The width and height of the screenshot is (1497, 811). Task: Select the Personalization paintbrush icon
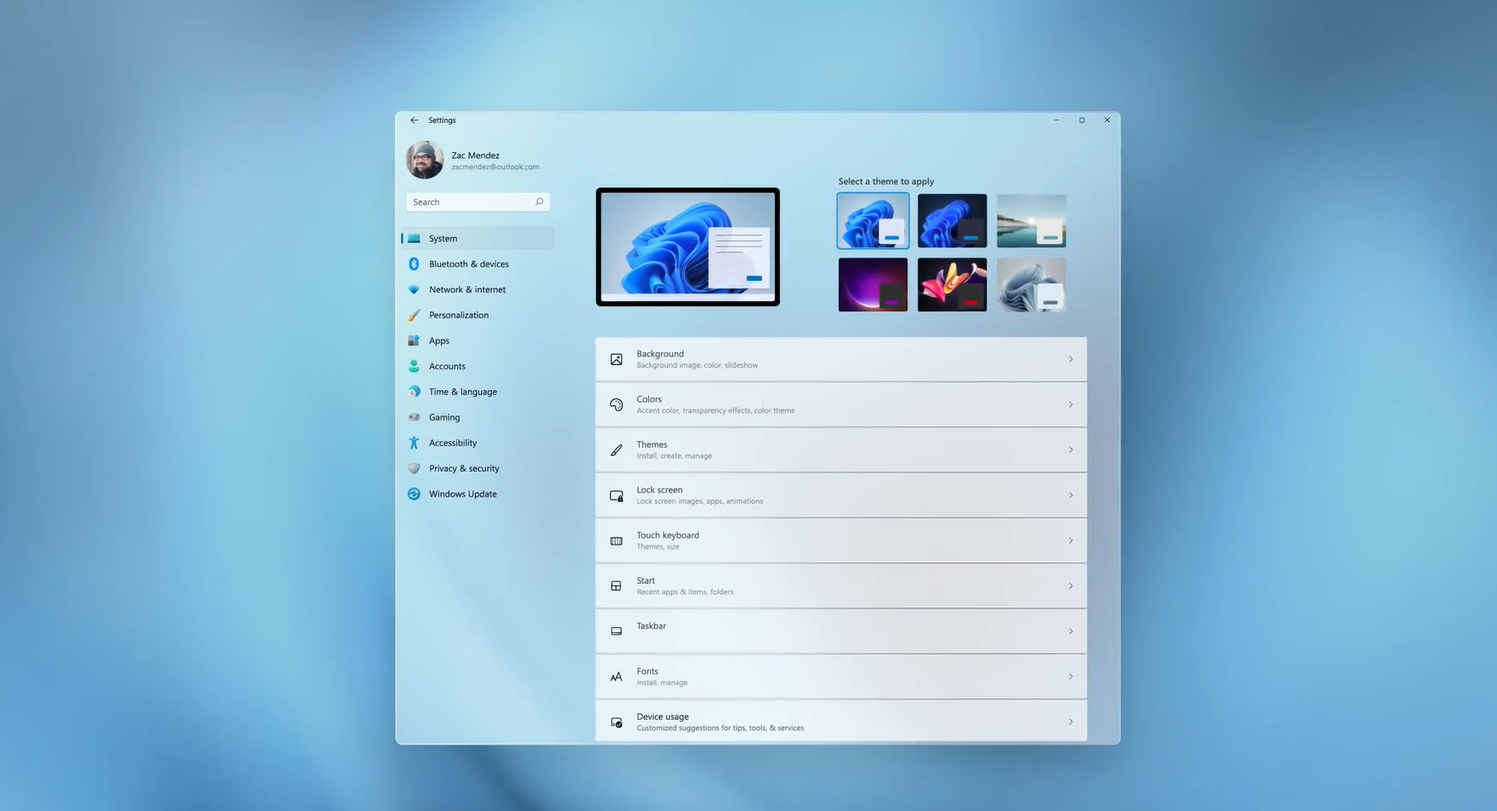(x=414, y=315)
